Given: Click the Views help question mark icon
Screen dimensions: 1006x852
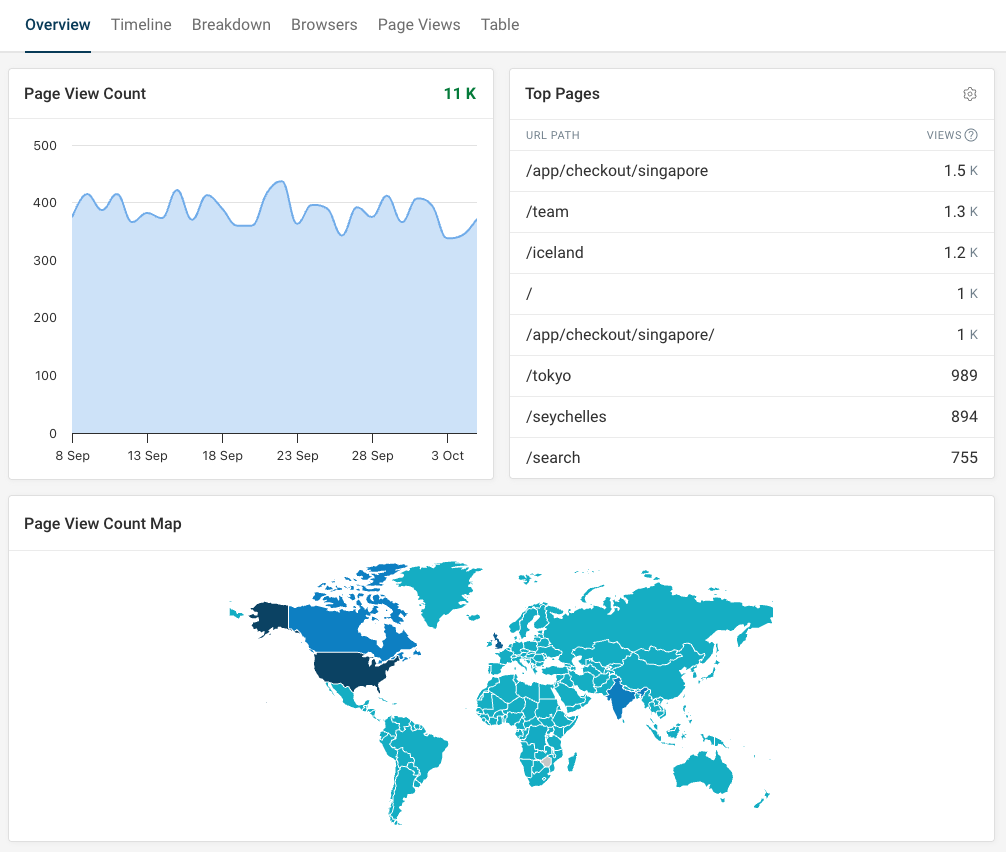Looking at the screenshot, I should click(971, 135).
